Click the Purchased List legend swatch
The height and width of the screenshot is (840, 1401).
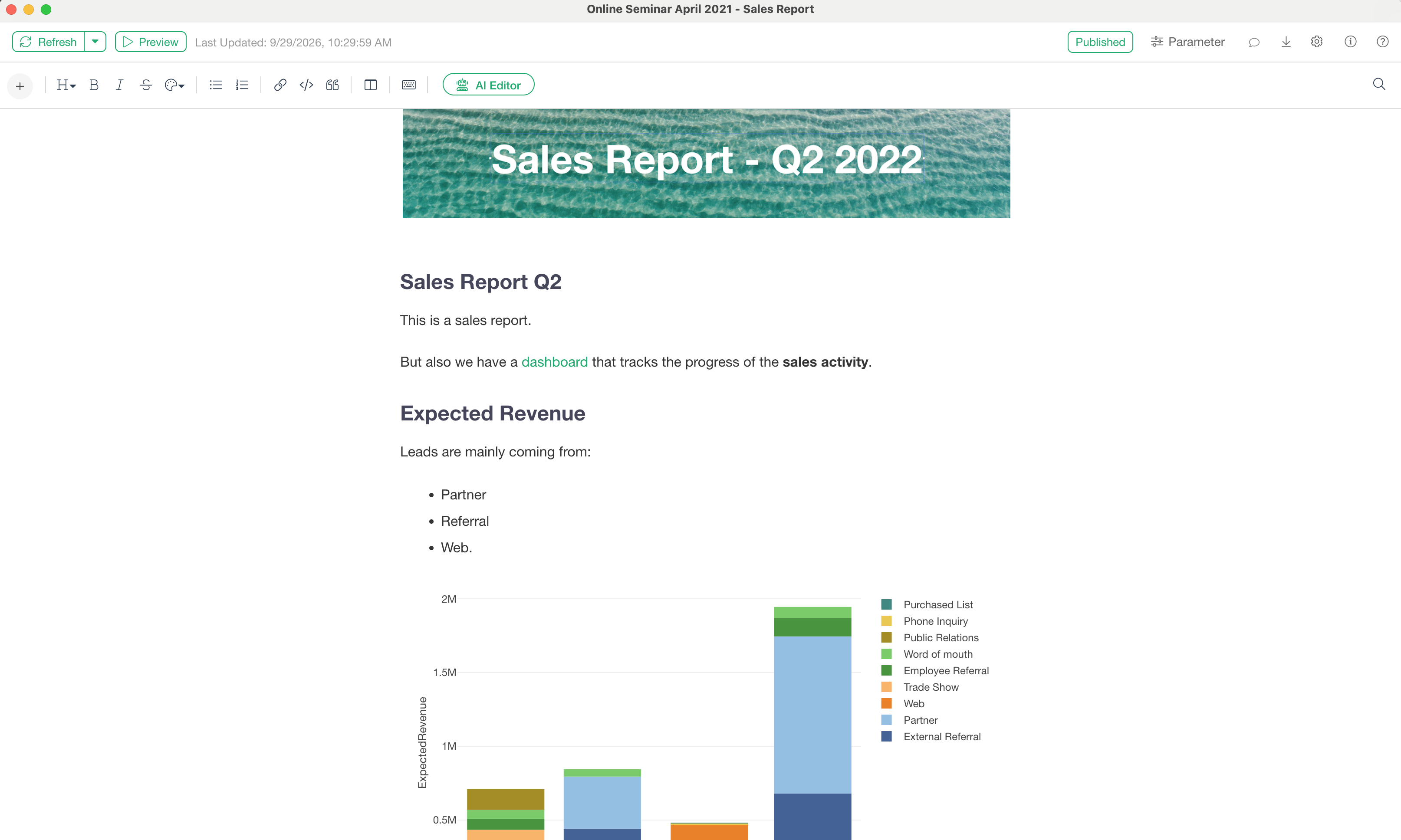[x=886, y=604]
